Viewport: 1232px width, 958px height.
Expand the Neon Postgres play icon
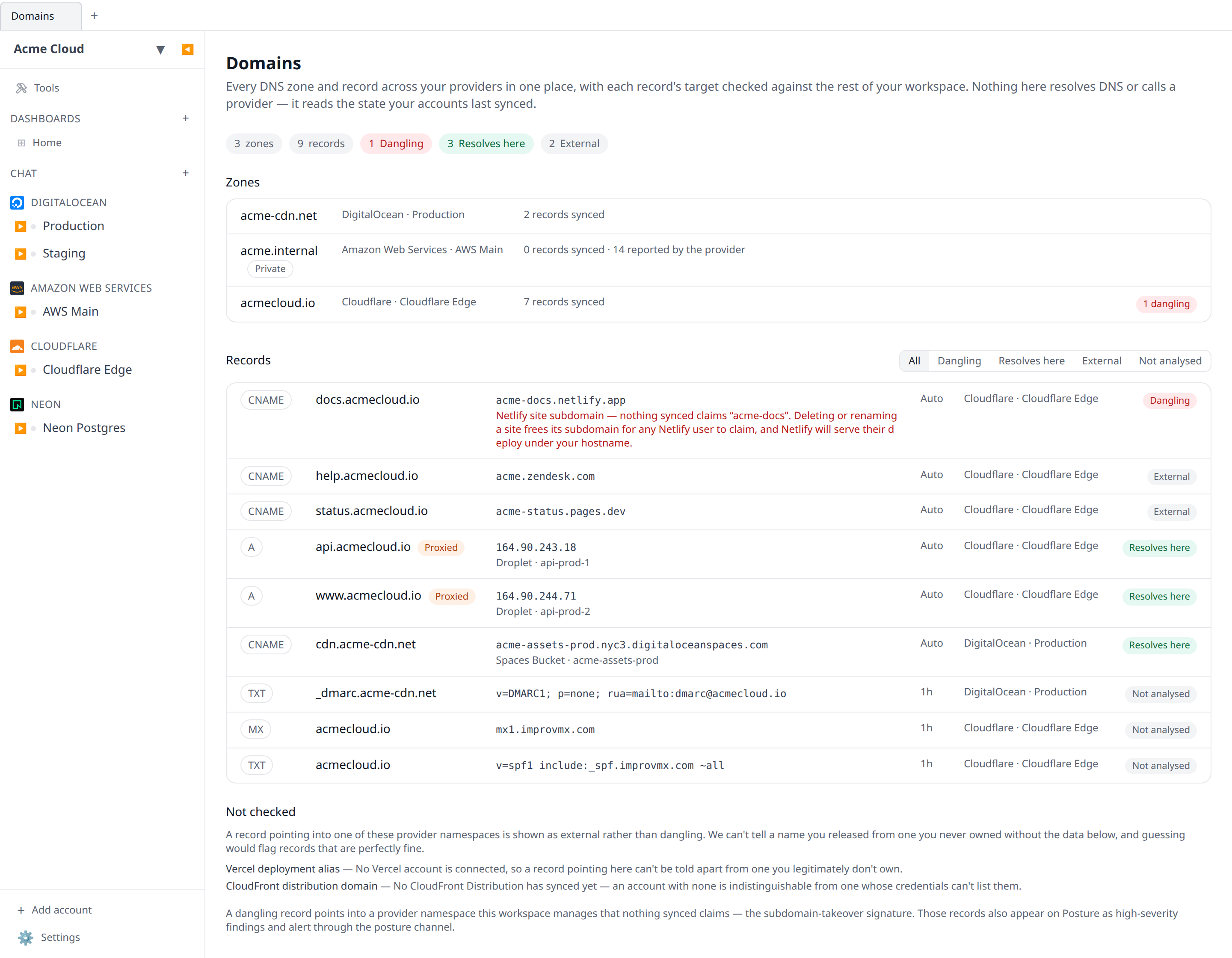tap(20, 428)
